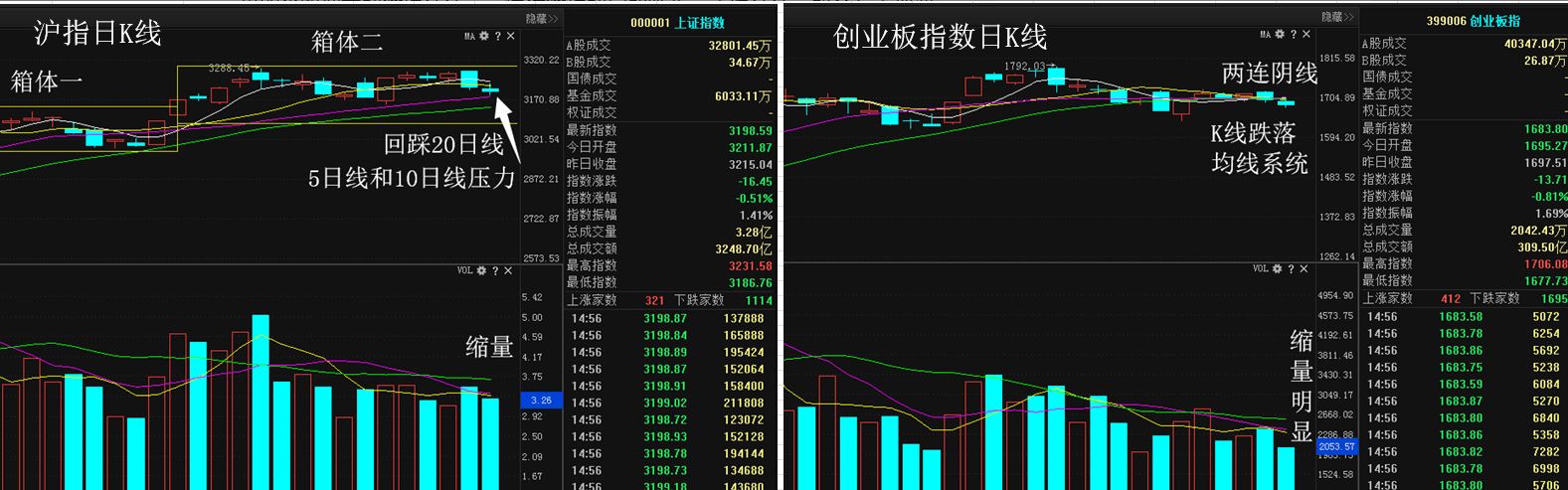
Task: Click the 399006 创业板指 title
Action: pos(1473,21)
